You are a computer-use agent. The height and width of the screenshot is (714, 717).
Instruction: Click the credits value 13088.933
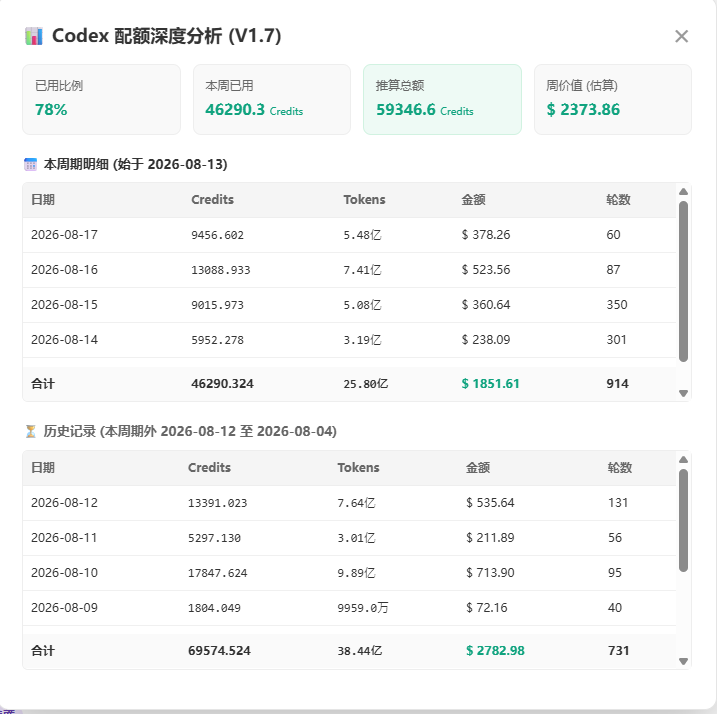point(220,270)
